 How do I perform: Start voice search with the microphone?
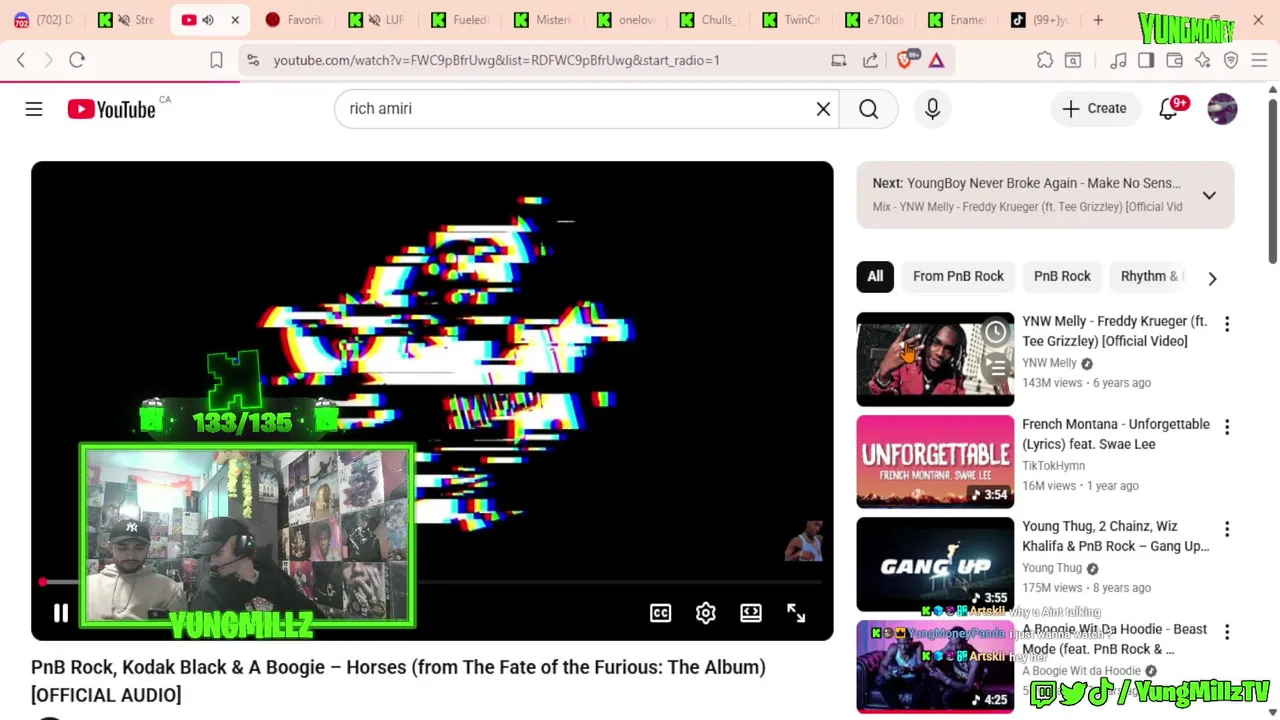tap(932, 109)
